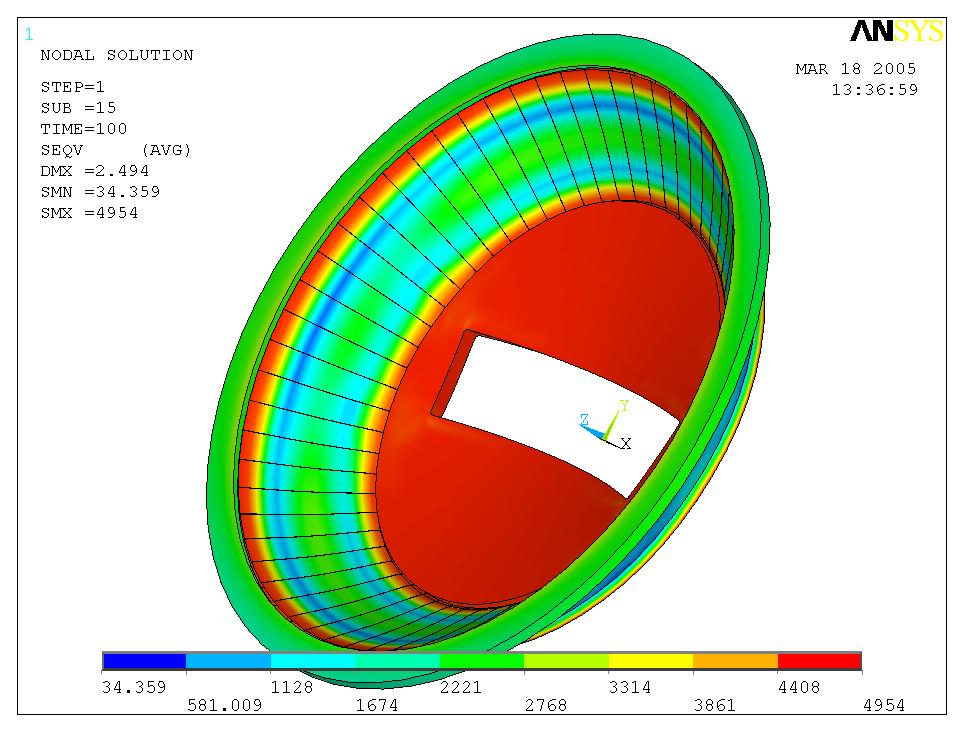Pick the orange legend color band
The width and height of the screenshot is (976, 737).
(735, 661)
